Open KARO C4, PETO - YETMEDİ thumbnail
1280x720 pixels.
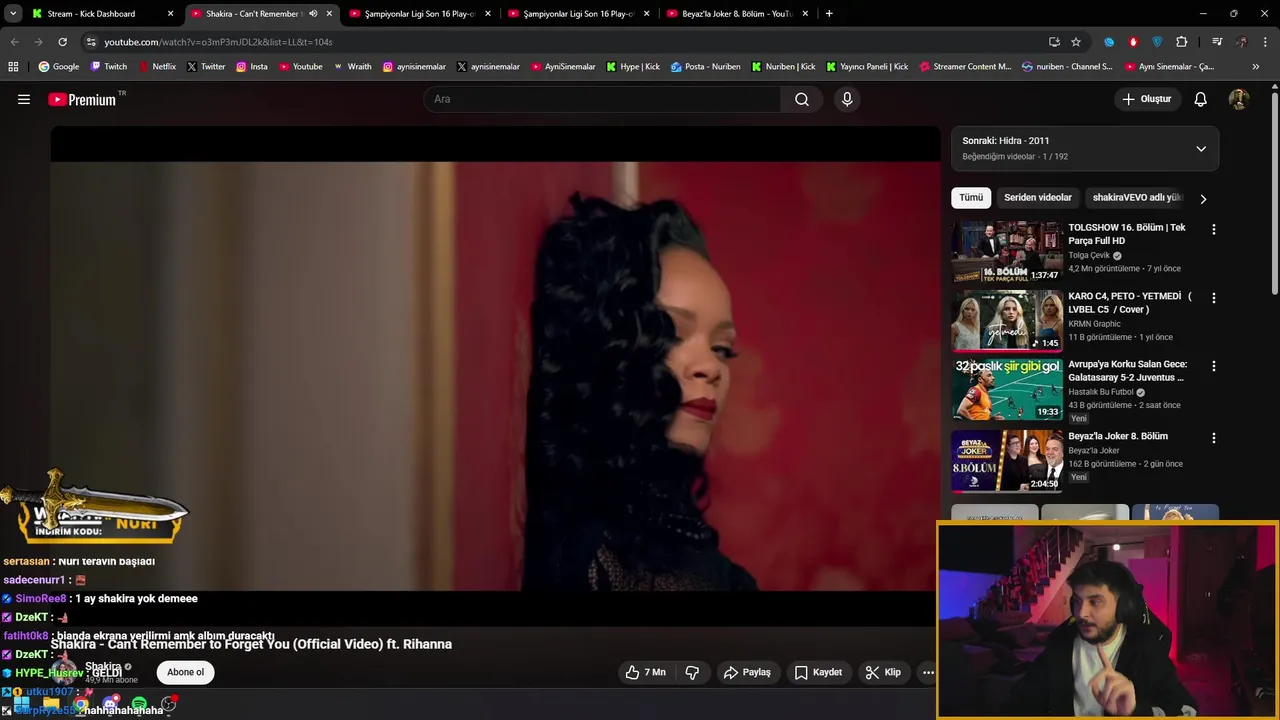pyautogui.click(x=1007, y=321)
